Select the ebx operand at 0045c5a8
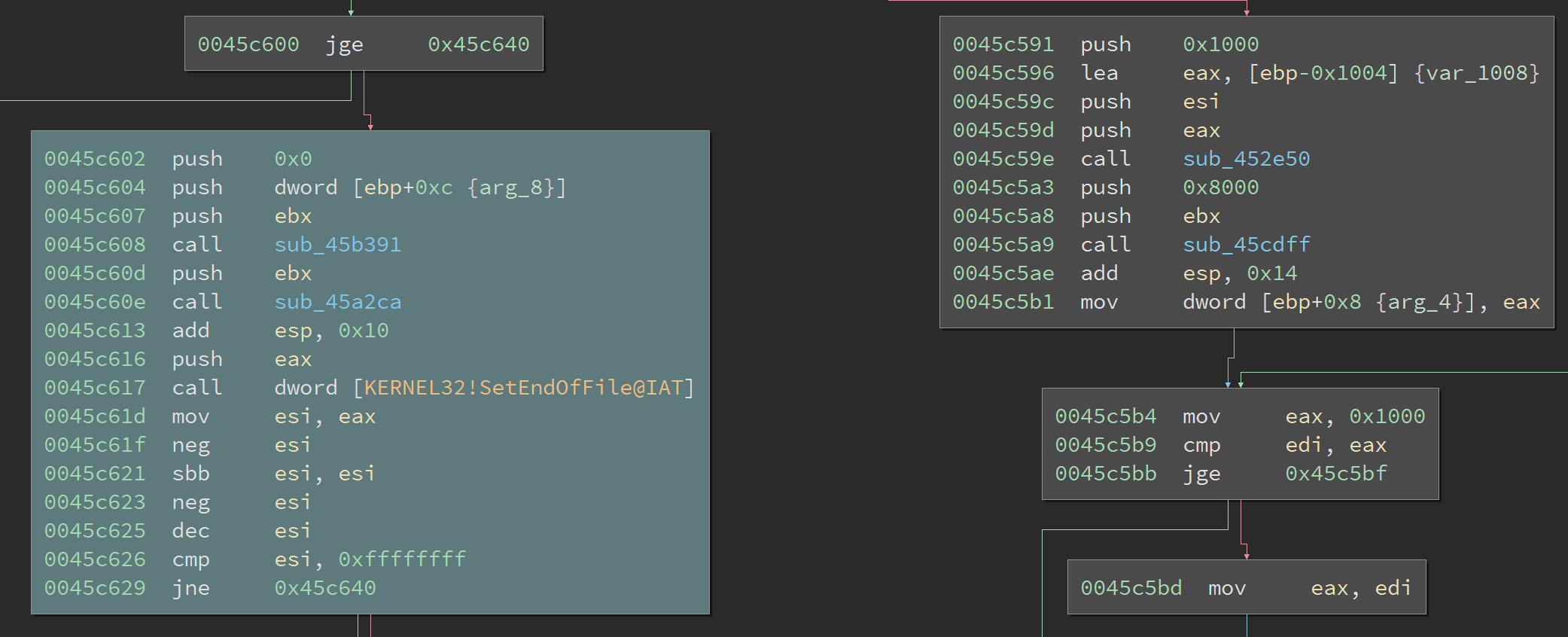This screenshot has height=637, width=1568. pos(1201,216)
